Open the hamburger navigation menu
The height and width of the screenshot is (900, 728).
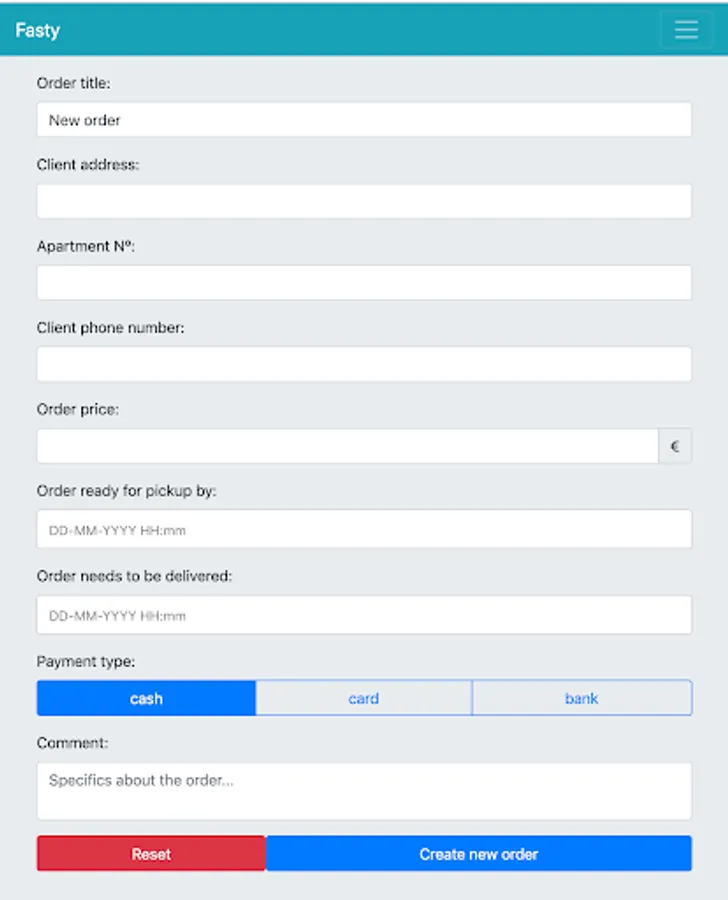pyautogui.click(x=686, y=30)
